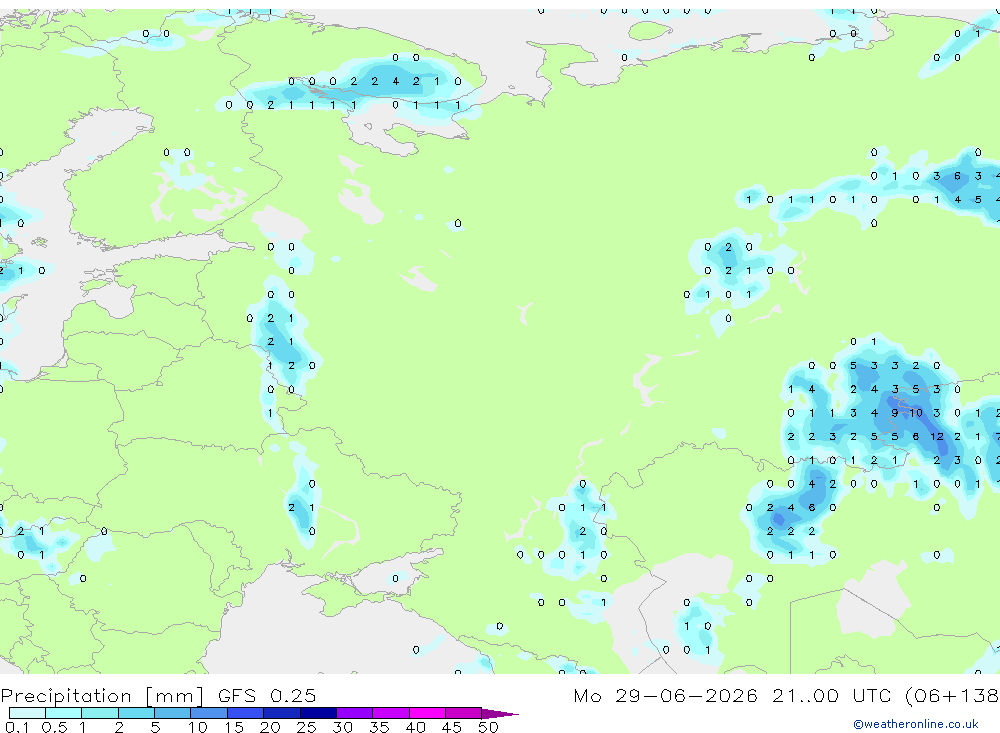Click the '9' precipitation value on map
Image resolution: width=1000 pixels, height=733 pixels.
(895, 413)
